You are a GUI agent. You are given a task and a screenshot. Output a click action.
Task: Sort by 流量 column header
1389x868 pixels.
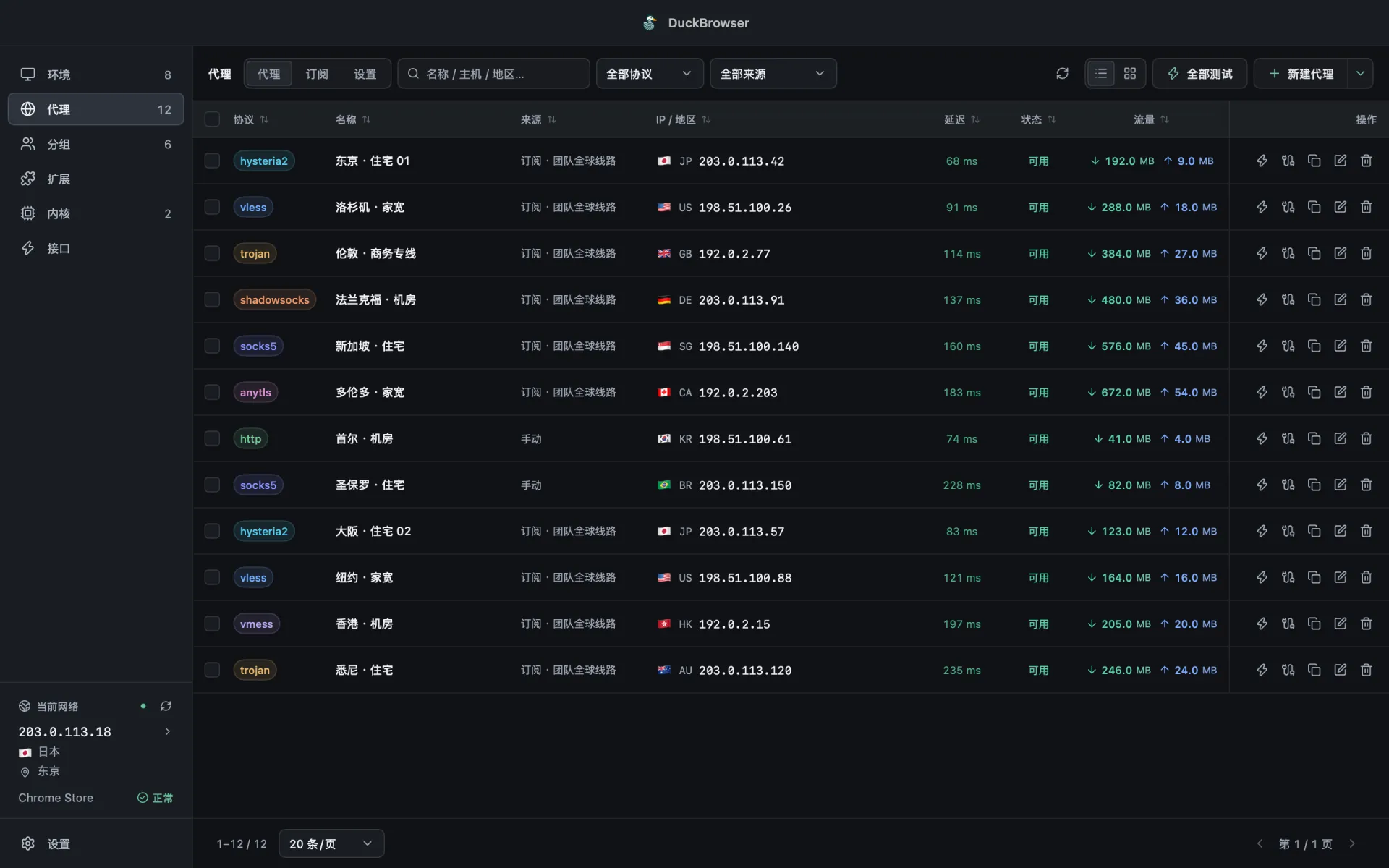[x=1151, y=119]
